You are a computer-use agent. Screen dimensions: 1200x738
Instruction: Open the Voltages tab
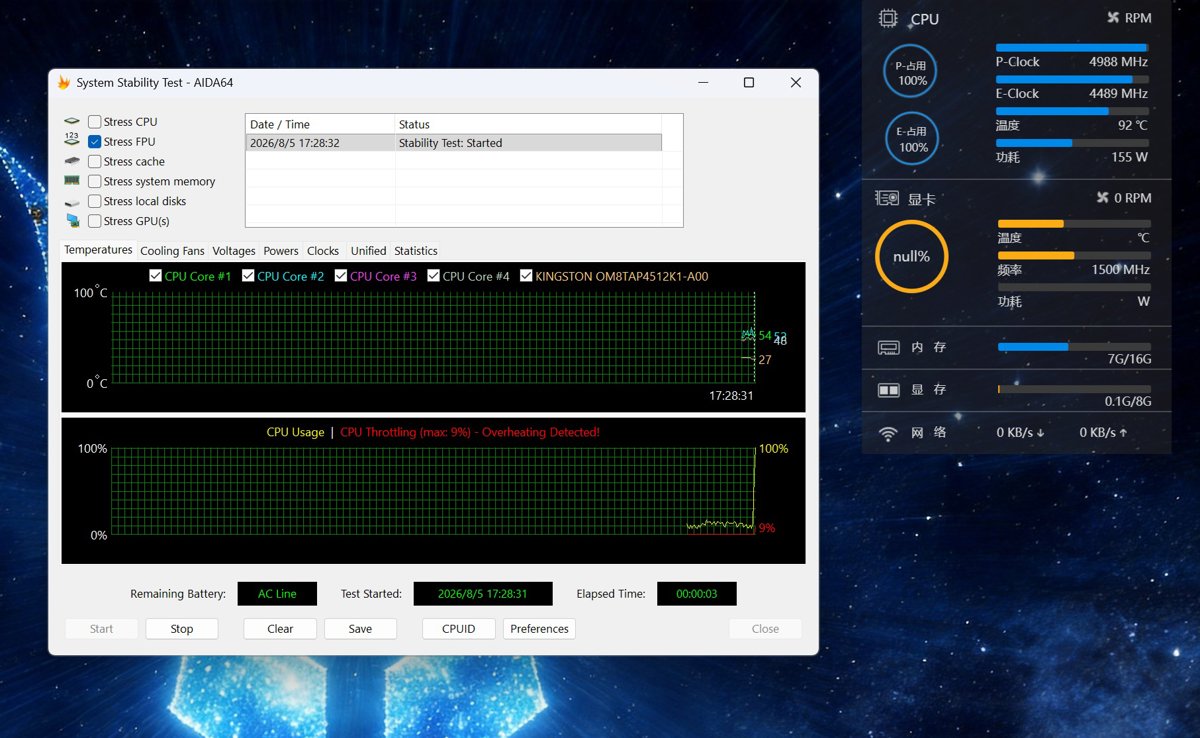coord(234,251)
